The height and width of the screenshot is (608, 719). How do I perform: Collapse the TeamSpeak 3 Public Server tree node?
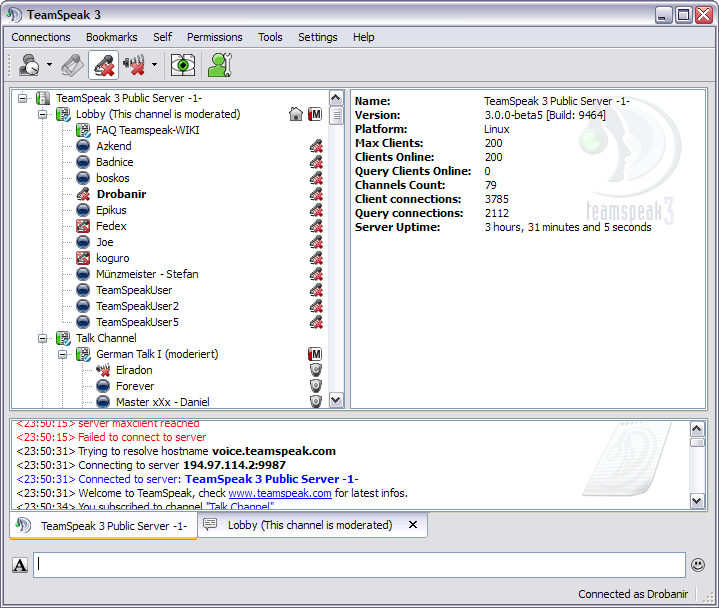[22, 98]
